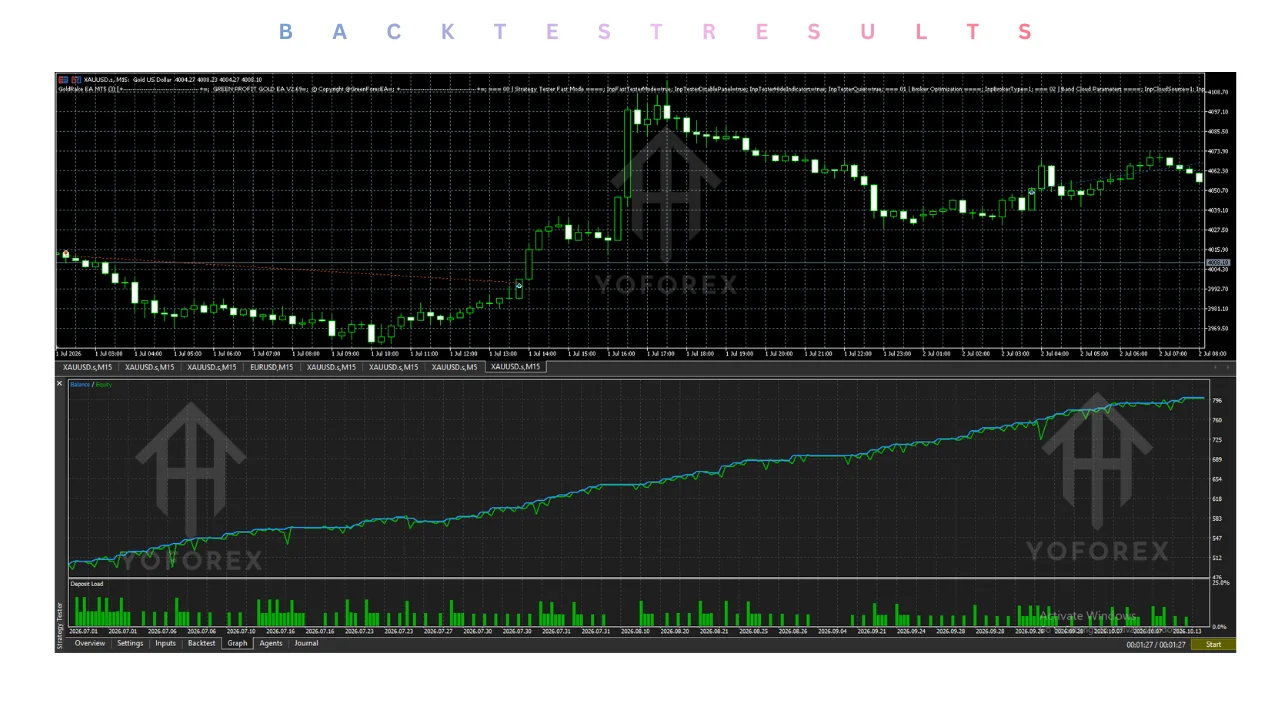Screen dimensions: 1280x720
Task: Click the current price label 4008.10
Action: (1219, 263)
